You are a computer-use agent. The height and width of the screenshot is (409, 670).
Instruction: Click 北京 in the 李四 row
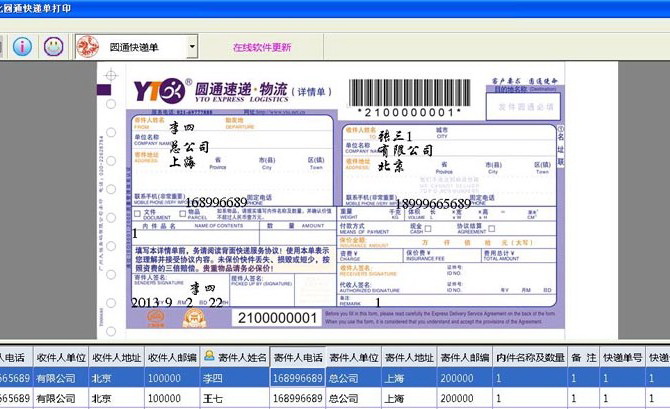[x=117, y=378]
